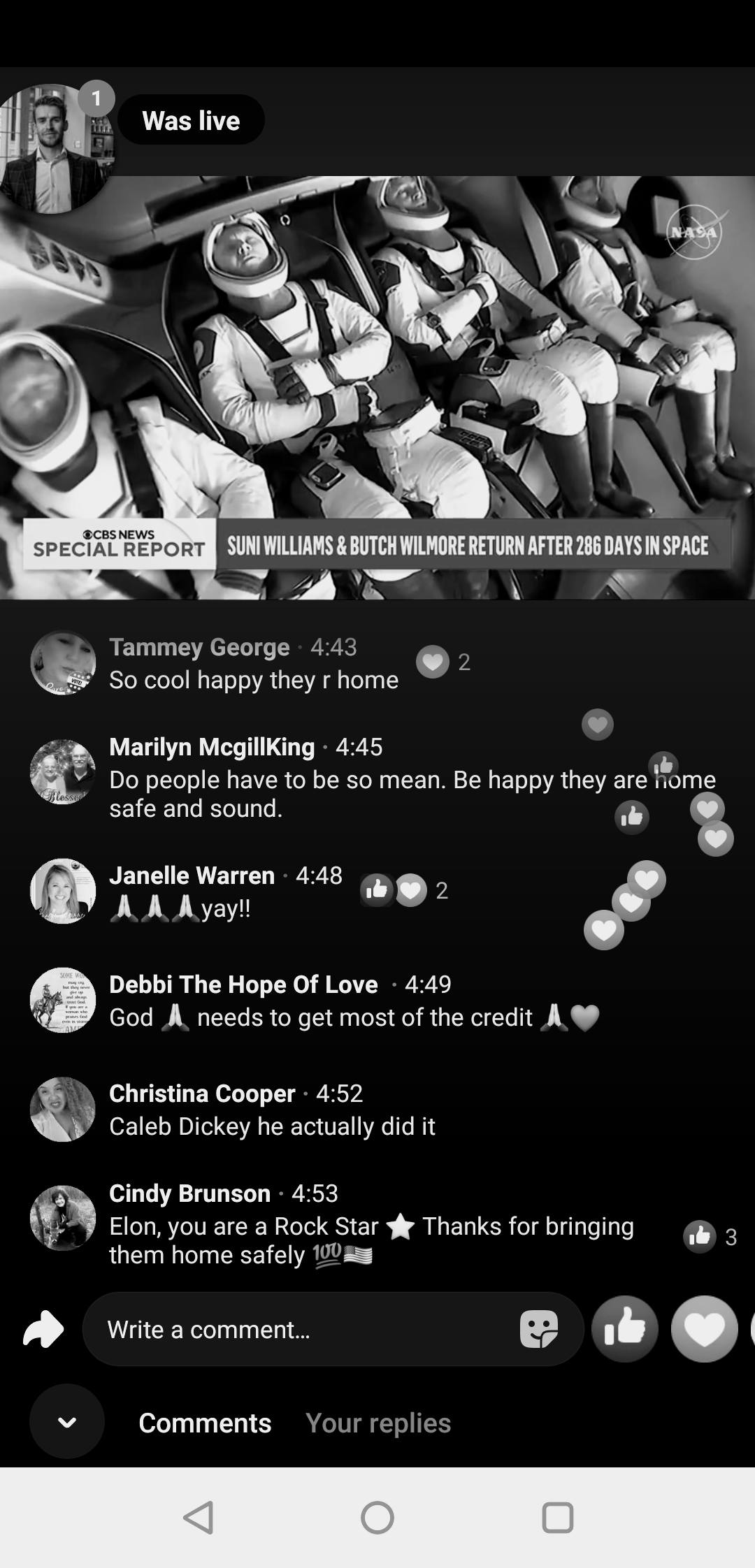This screenshot has width=755, height=1568.
Task: Open reactions on Tammey George's comment
Action: pos(443,661)
